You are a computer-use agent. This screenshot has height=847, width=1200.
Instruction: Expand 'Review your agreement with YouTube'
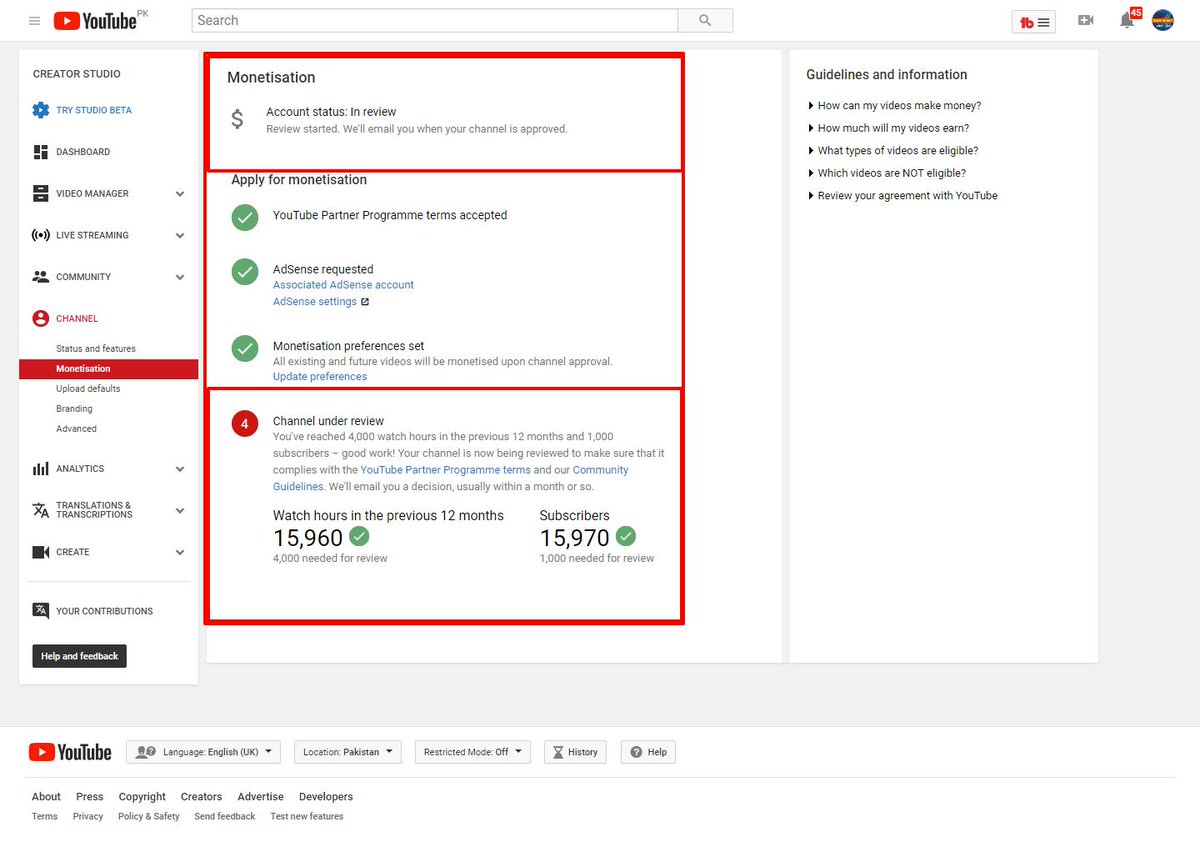click(902, 196)
